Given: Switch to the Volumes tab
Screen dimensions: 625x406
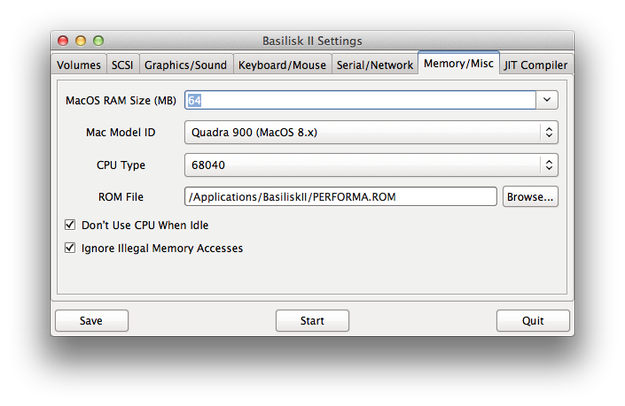Looking at the screenshot, I should [79, 65].
